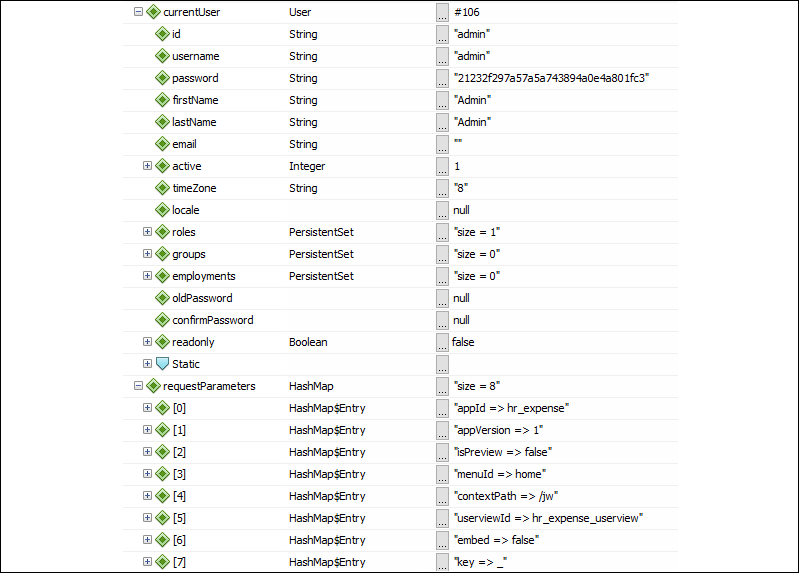Select the confirmPassword variable row
The width and height of the screenshot is (799, 573).
pos(400,320)
